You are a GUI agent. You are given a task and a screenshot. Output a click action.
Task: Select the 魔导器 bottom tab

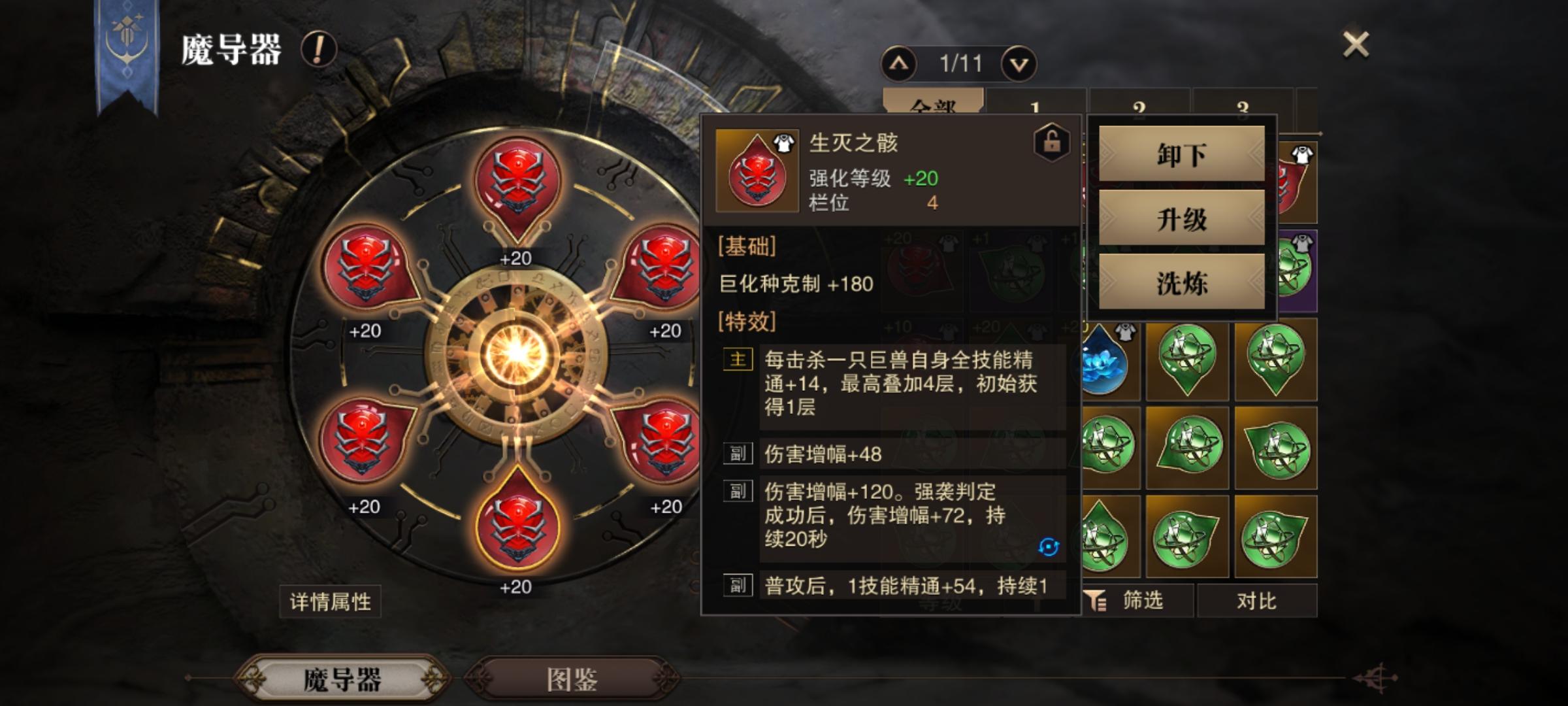(x=342, y=680)
